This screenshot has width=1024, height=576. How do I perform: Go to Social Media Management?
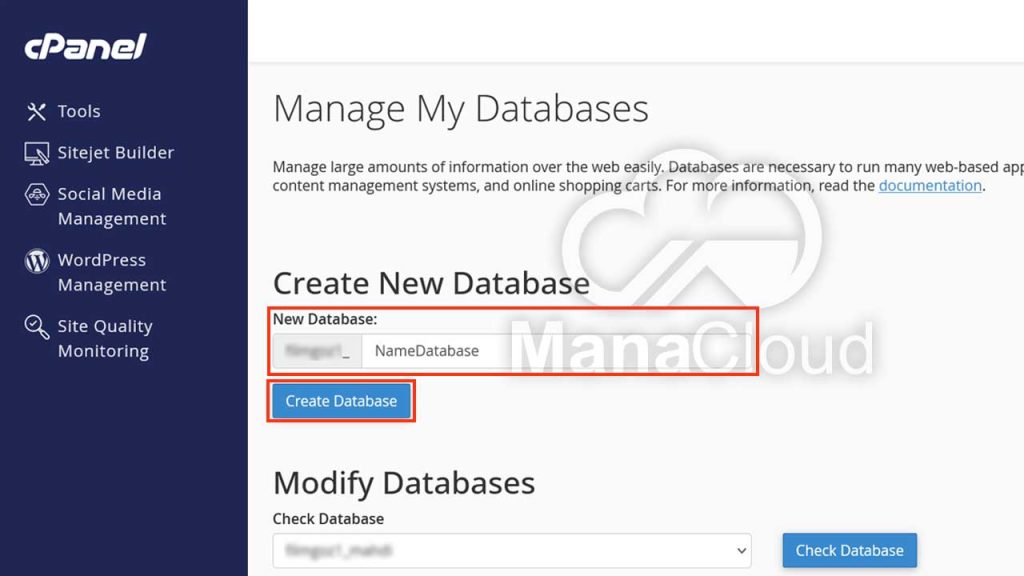[111, 206]
